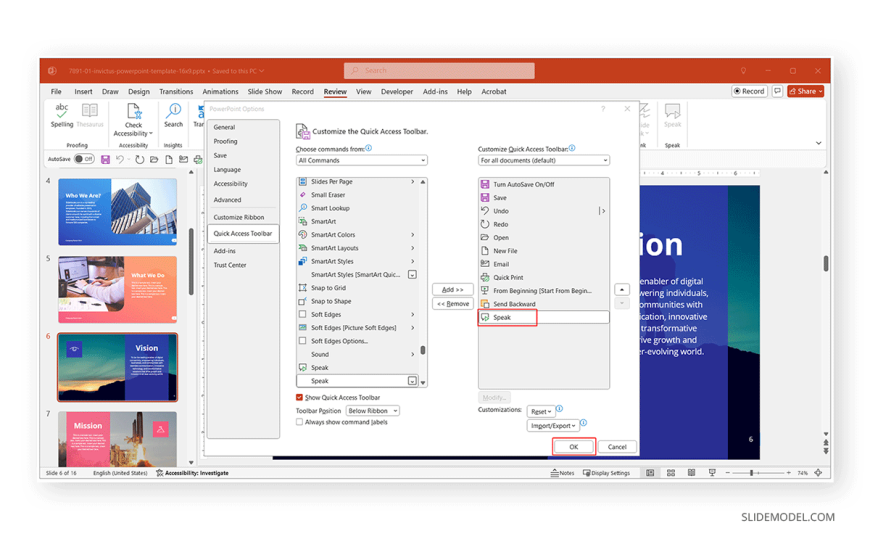
Task: Click the << Remove button
Action: point(453,304)
